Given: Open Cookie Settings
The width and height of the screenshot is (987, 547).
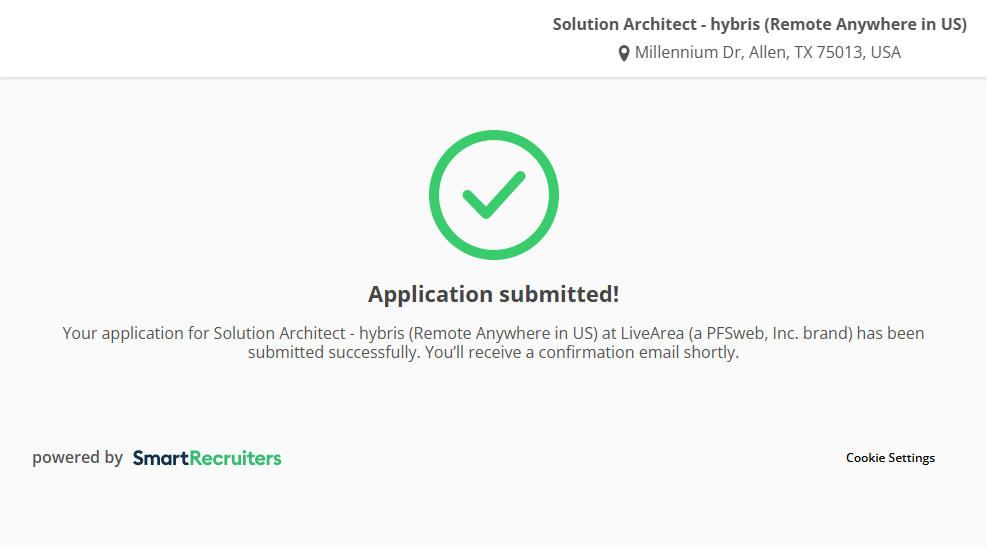Looking at the screenshot, I should (890, 458).
